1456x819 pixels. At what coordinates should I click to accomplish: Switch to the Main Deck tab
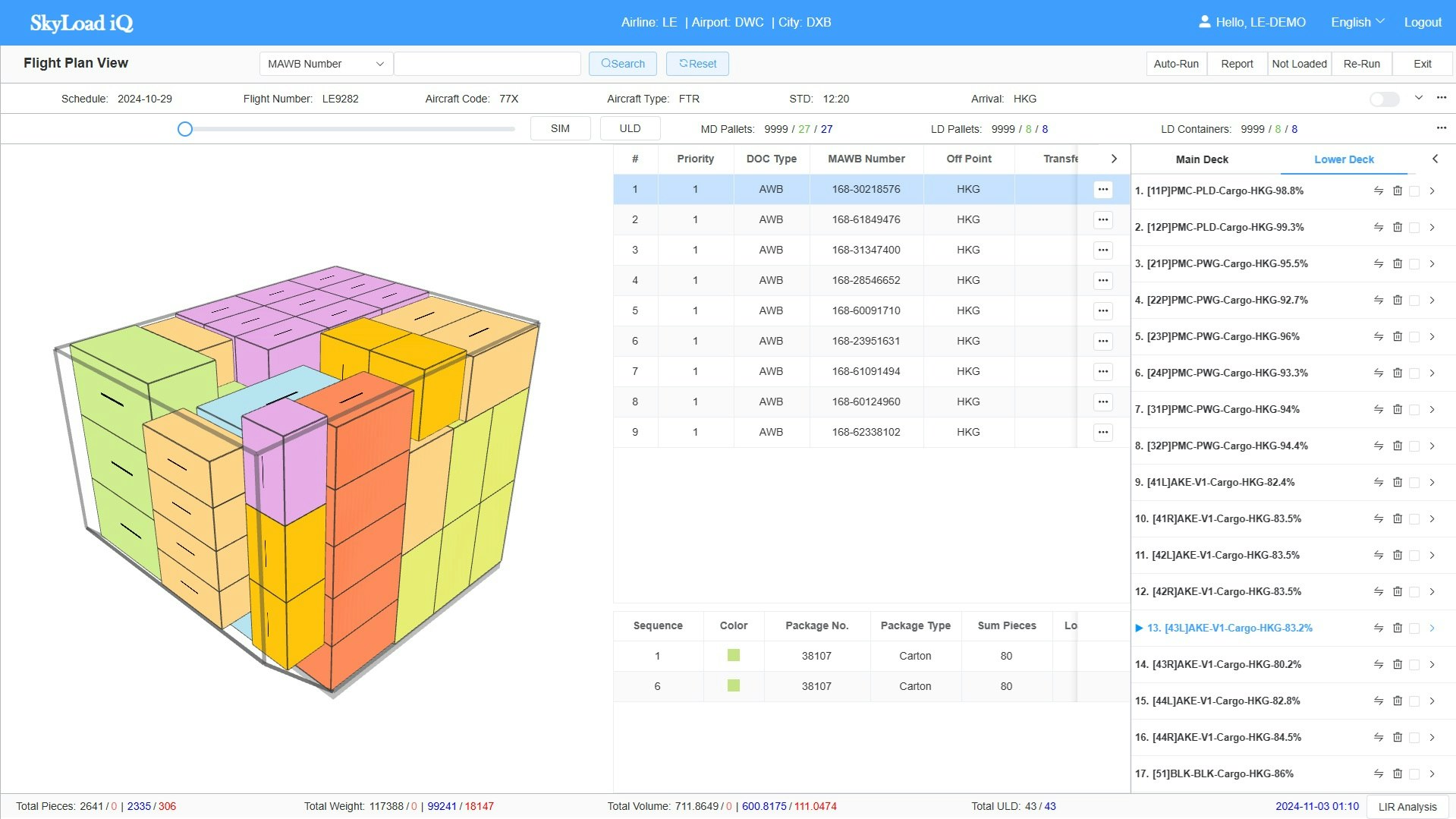pos(1202,159)
